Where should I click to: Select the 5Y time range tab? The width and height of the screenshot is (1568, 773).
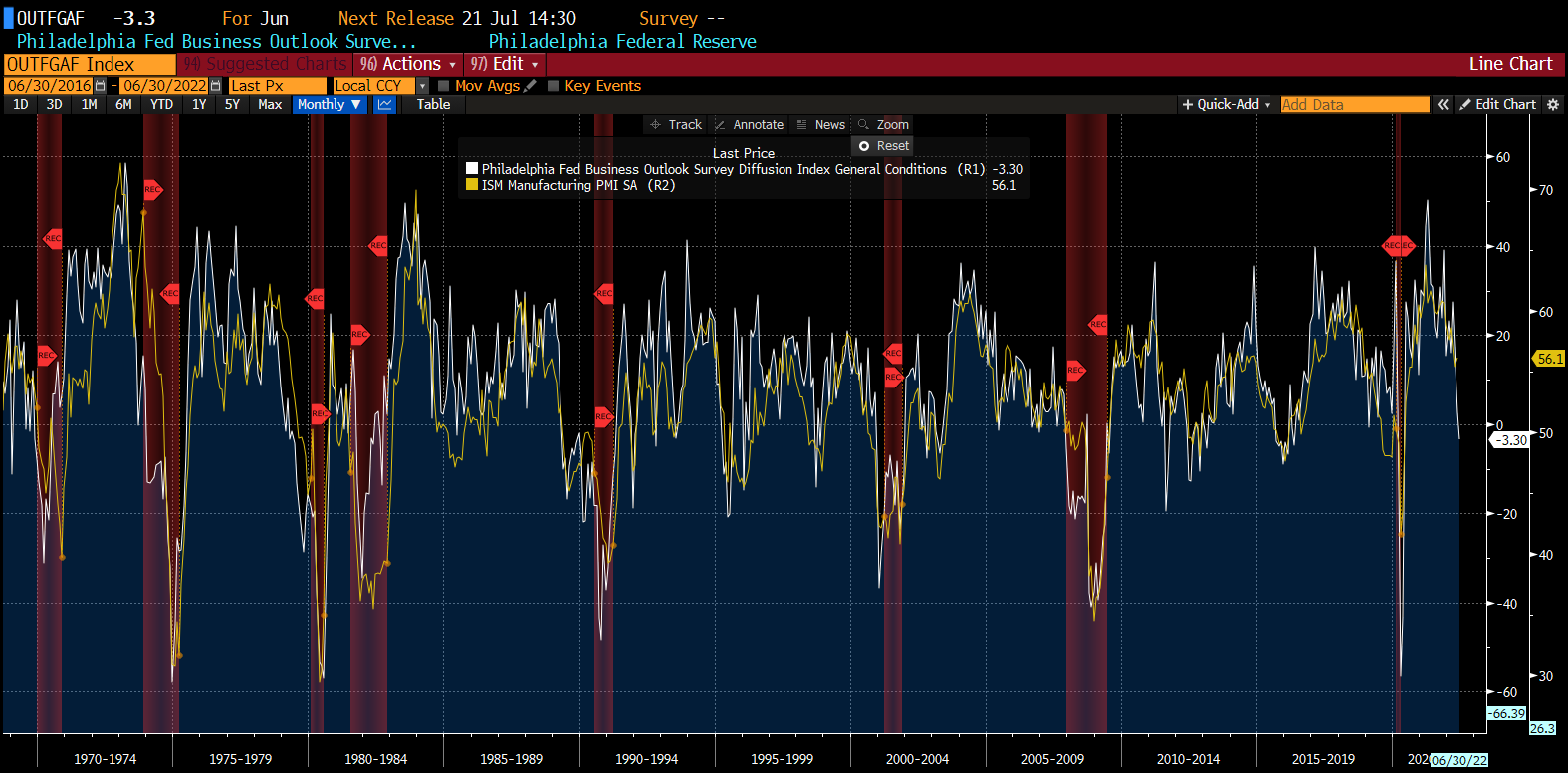pyautogui.click(x=232, y=104)
